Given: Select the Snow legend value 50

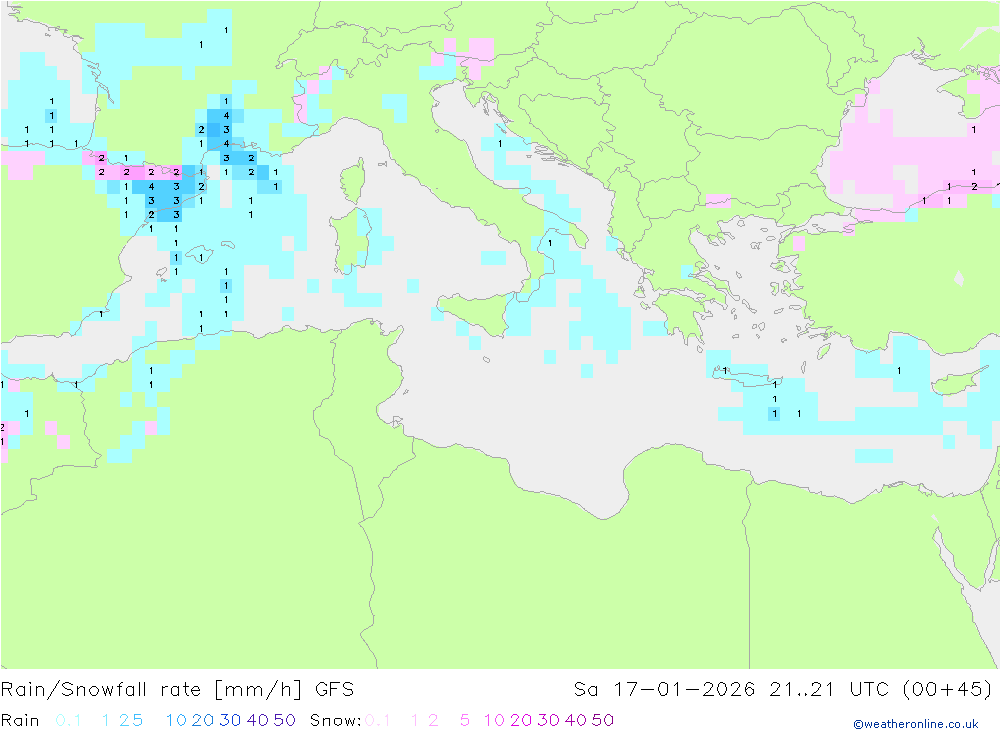Looking at the screenshot, I should (603, 720).
